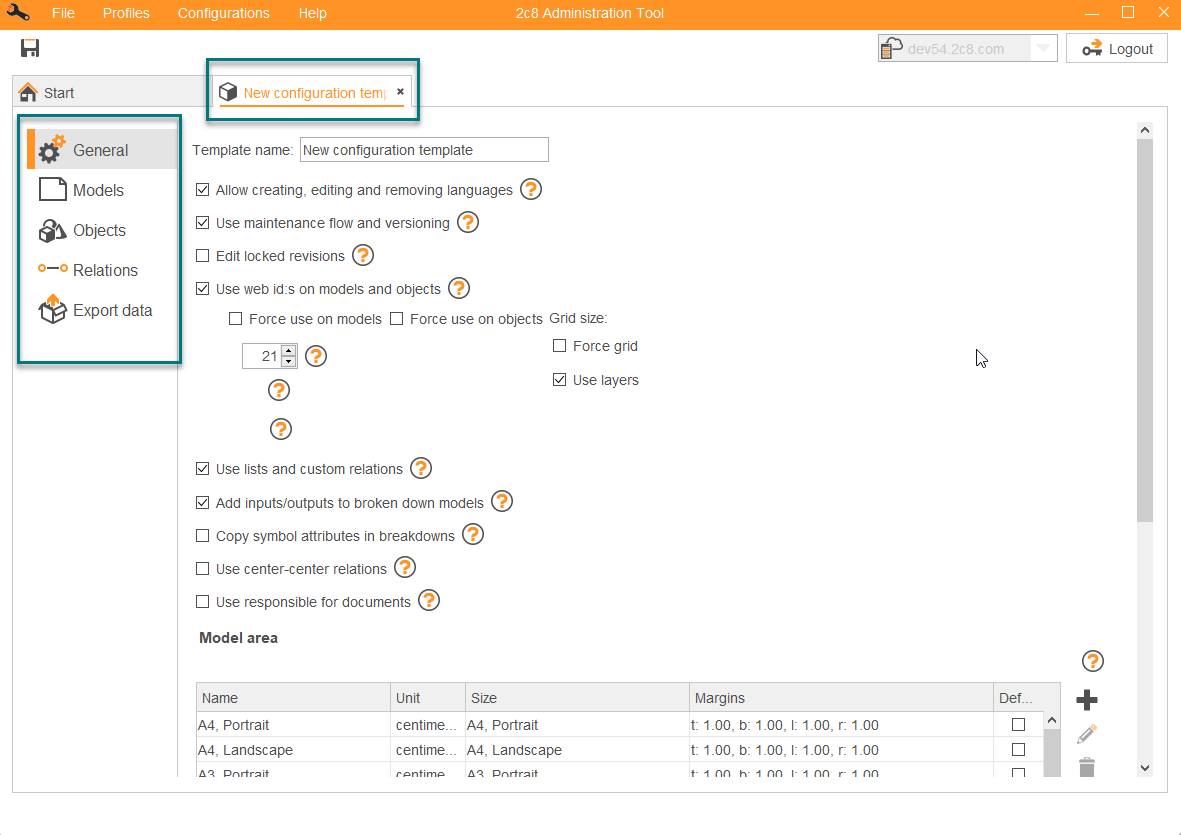Image resolution: width=1181 pixels, height=835 pixels.
Task: Click main panel scrollbar down arrow
Action: (1145, 768)
